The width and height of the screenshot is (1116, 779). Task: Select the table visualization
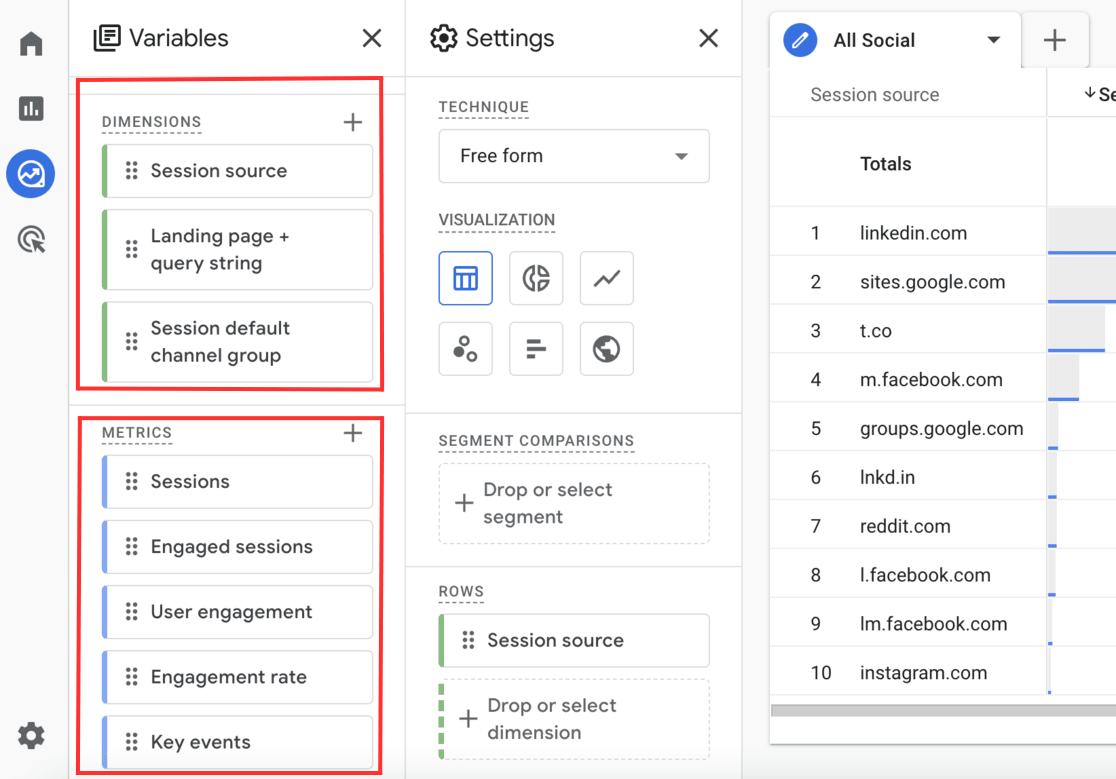pyautogui.click(x=465, y=278)
